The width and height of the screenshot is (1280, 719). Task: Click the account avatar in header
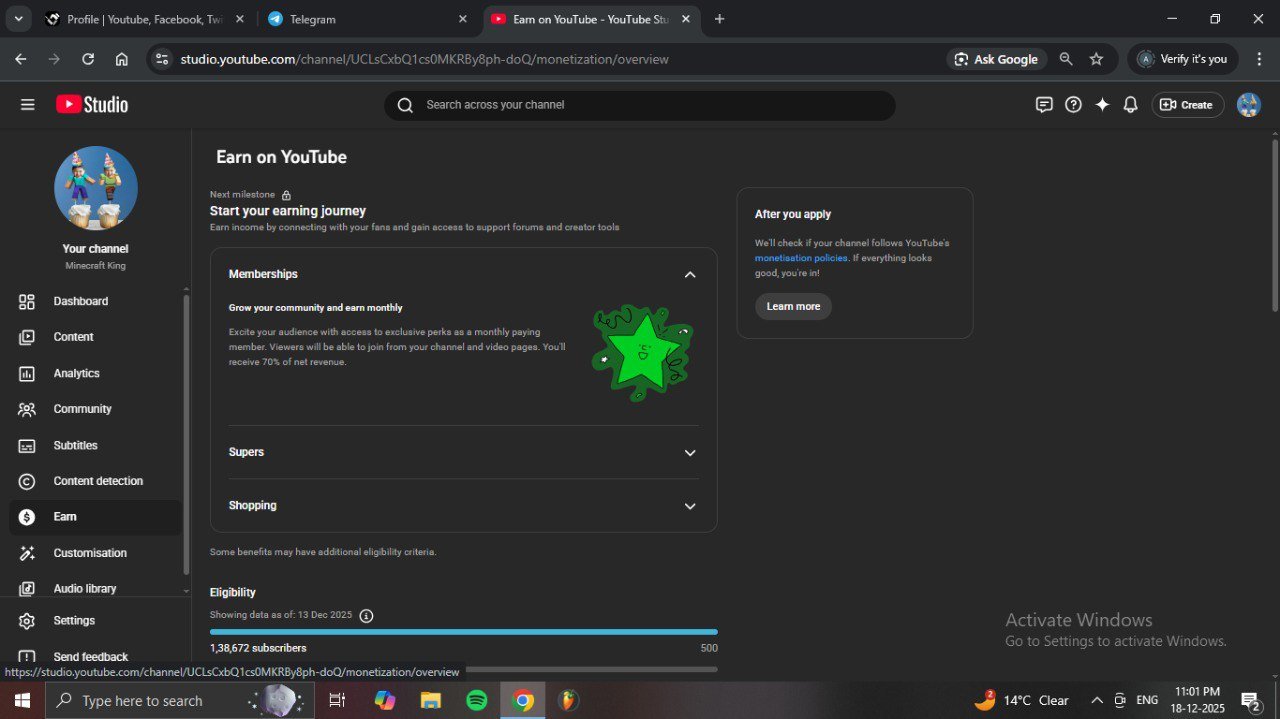click(x=1248, y=105)
